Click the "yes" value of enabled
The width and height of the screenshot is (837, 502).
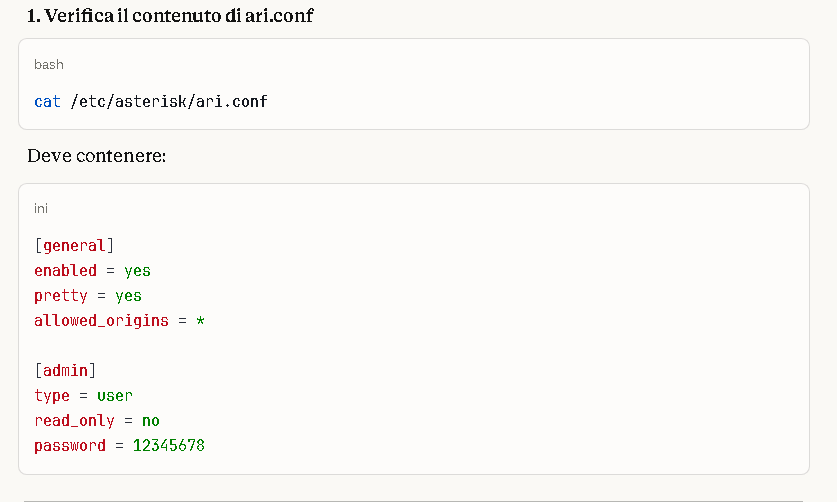(x=137, y=270)
